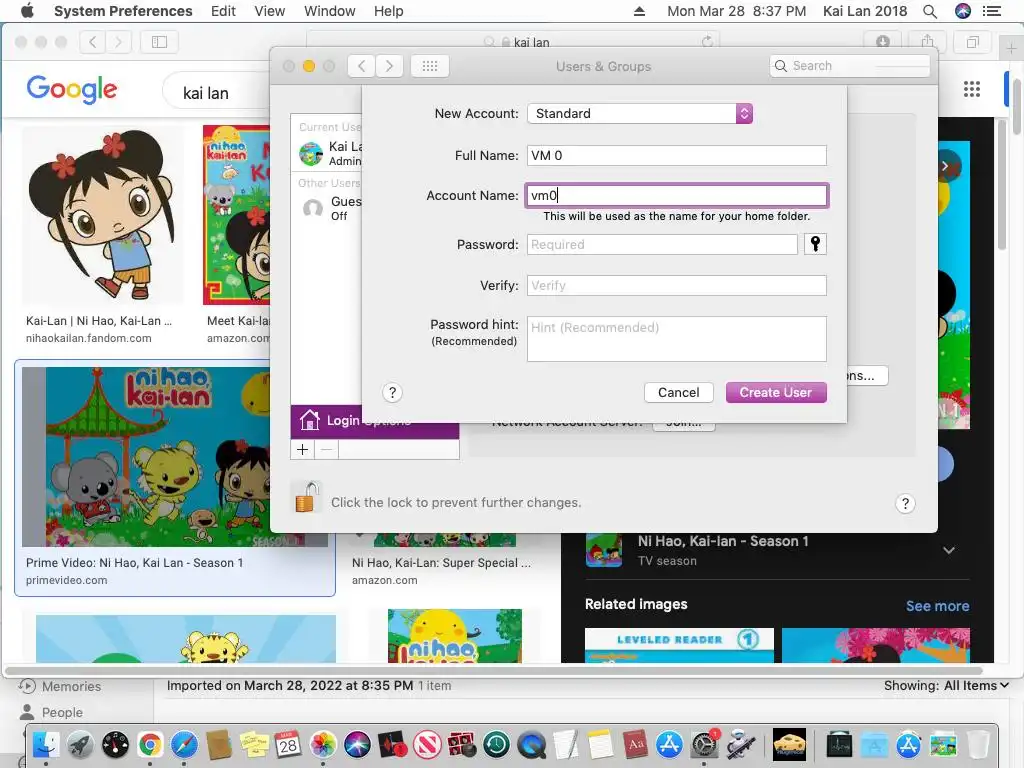Viewport: 1024px width, 768px height.
Task: Open help in the new account sheet
Action: pos(392,392)
